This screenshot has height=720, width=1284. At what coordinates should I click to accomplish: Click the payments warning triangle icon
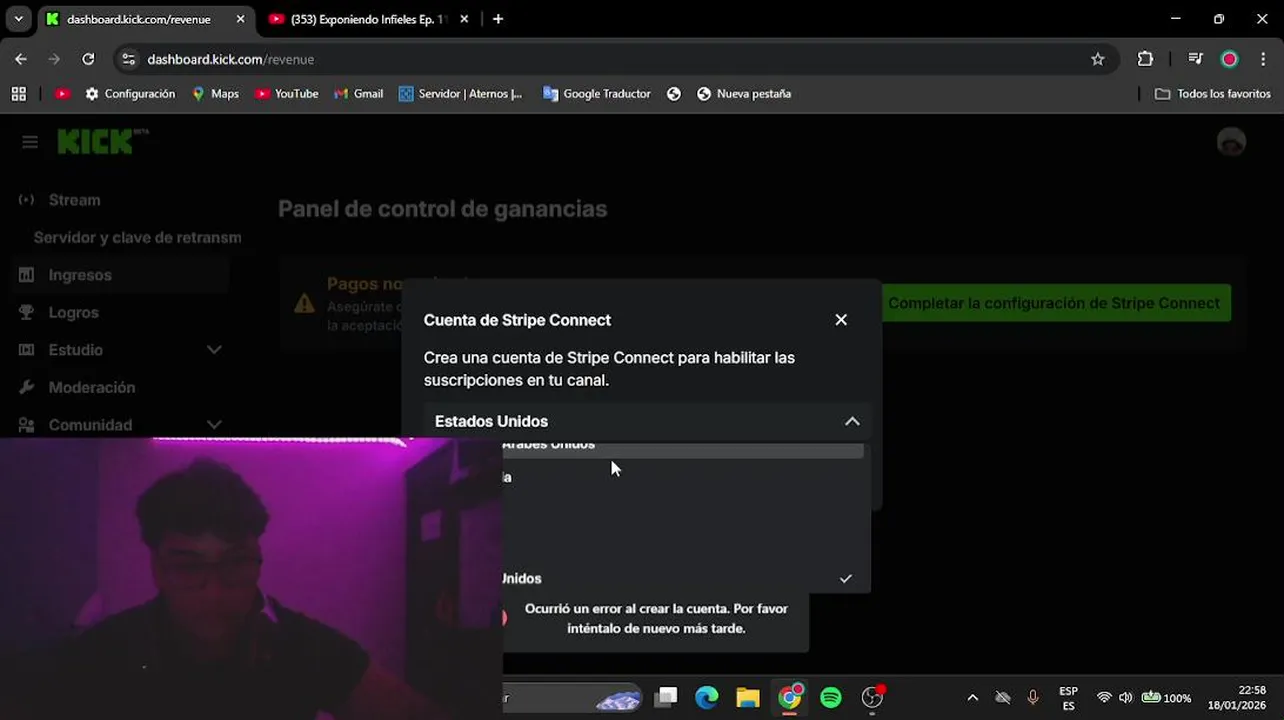point(304,303)
